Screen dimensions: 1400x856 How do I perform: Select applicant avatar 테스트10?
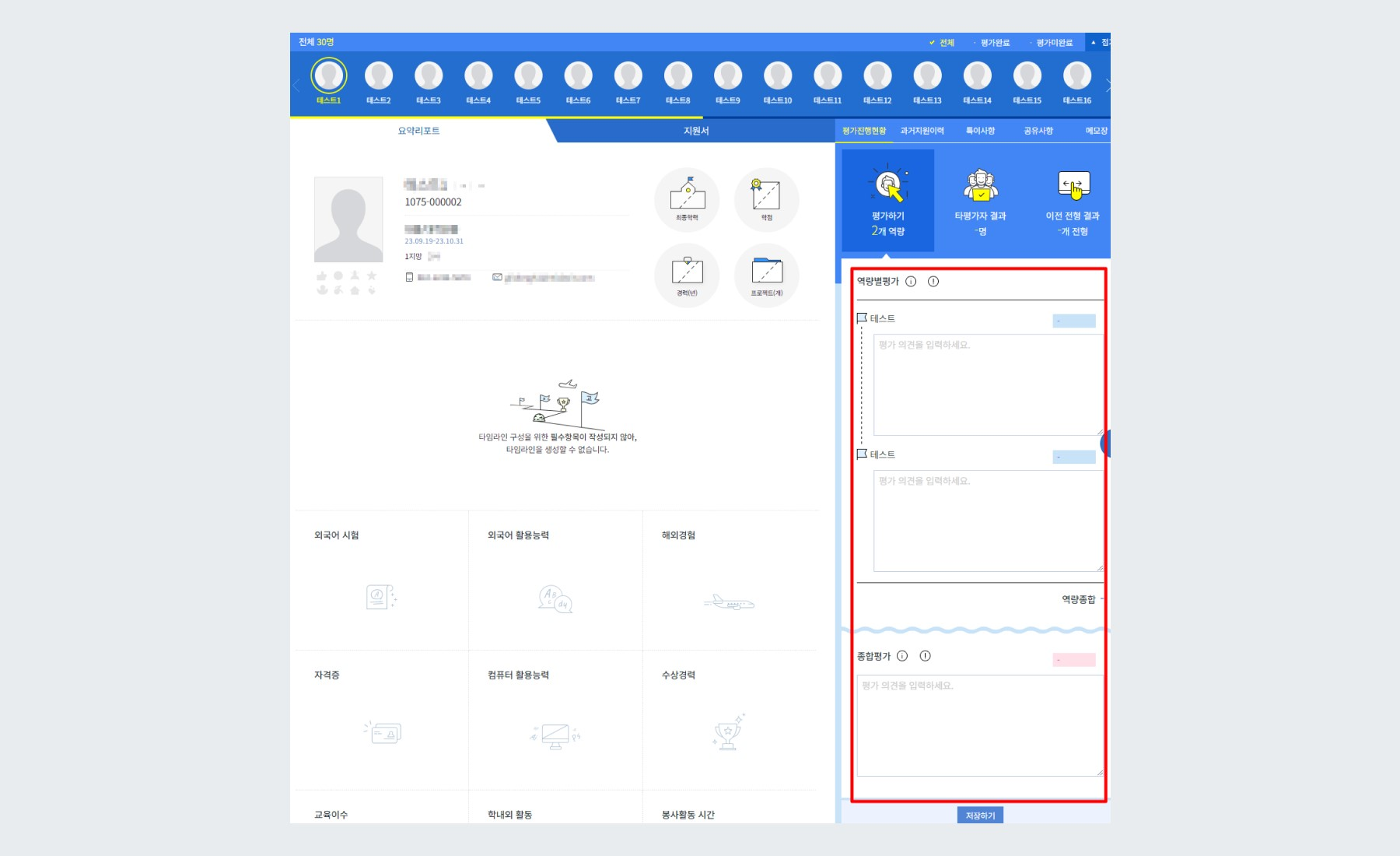(x=778, y=75)
